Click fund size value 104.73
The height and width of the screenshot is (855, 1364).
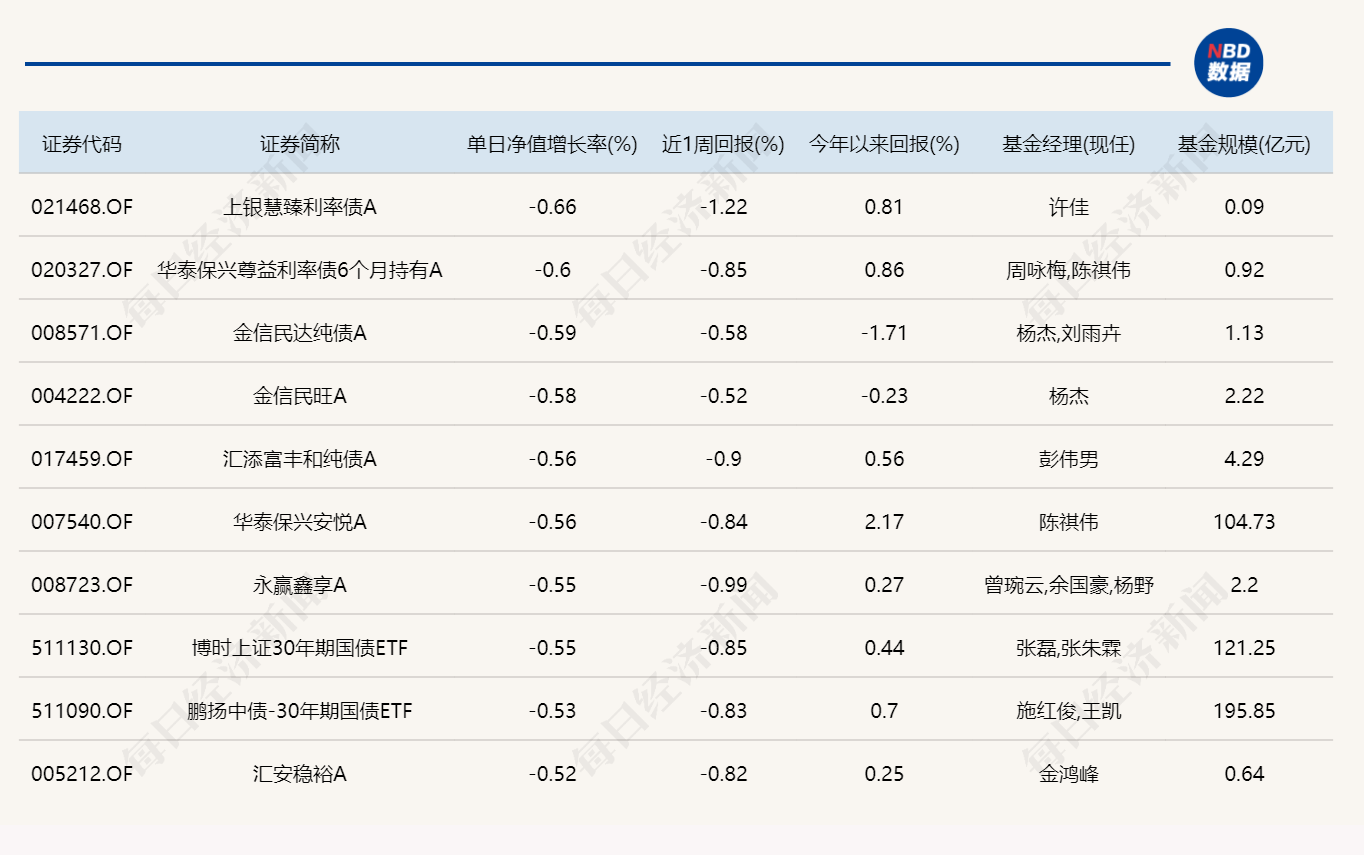click(x=1244, y=522)
